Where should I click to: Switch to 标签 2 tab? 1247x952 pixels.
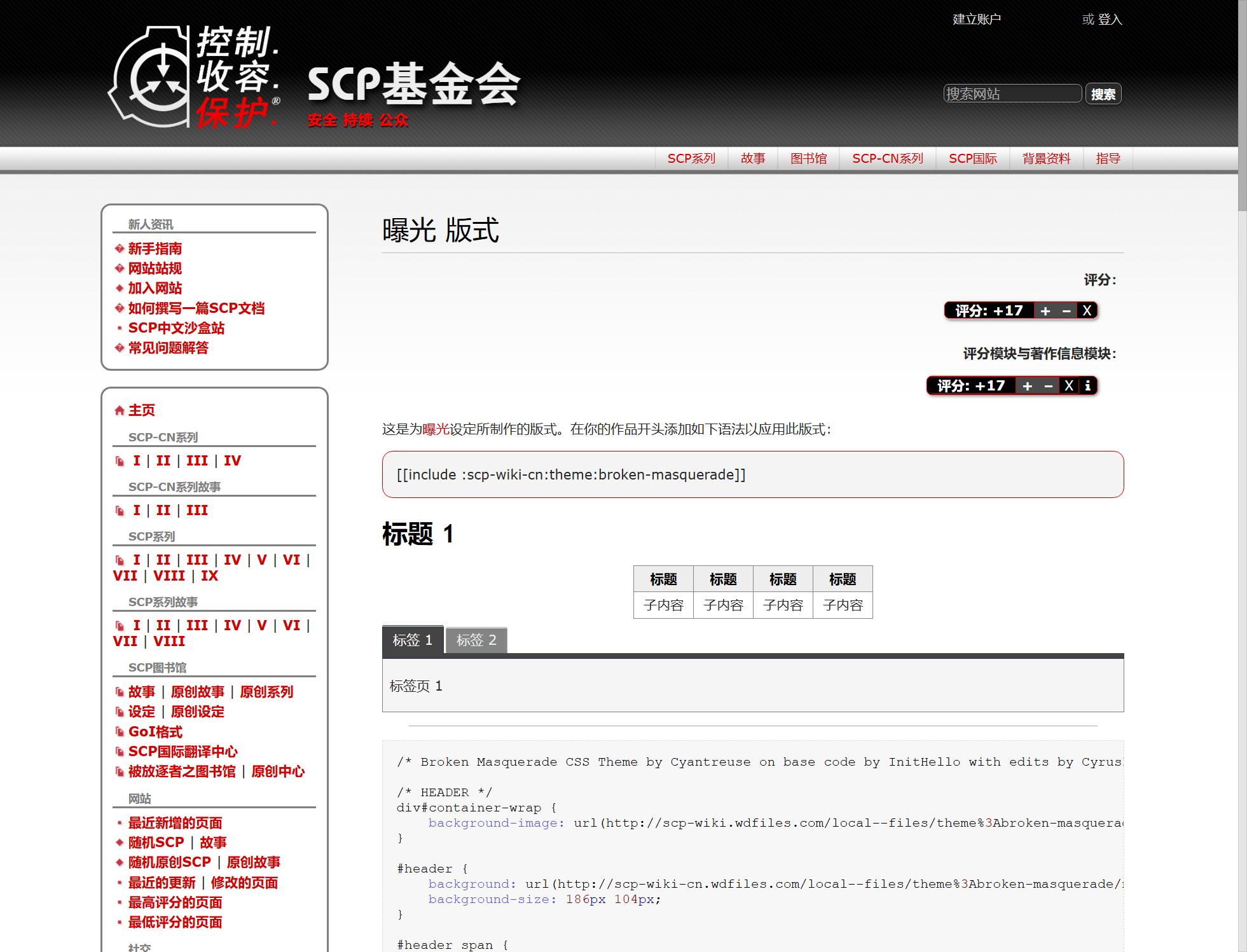476,640
